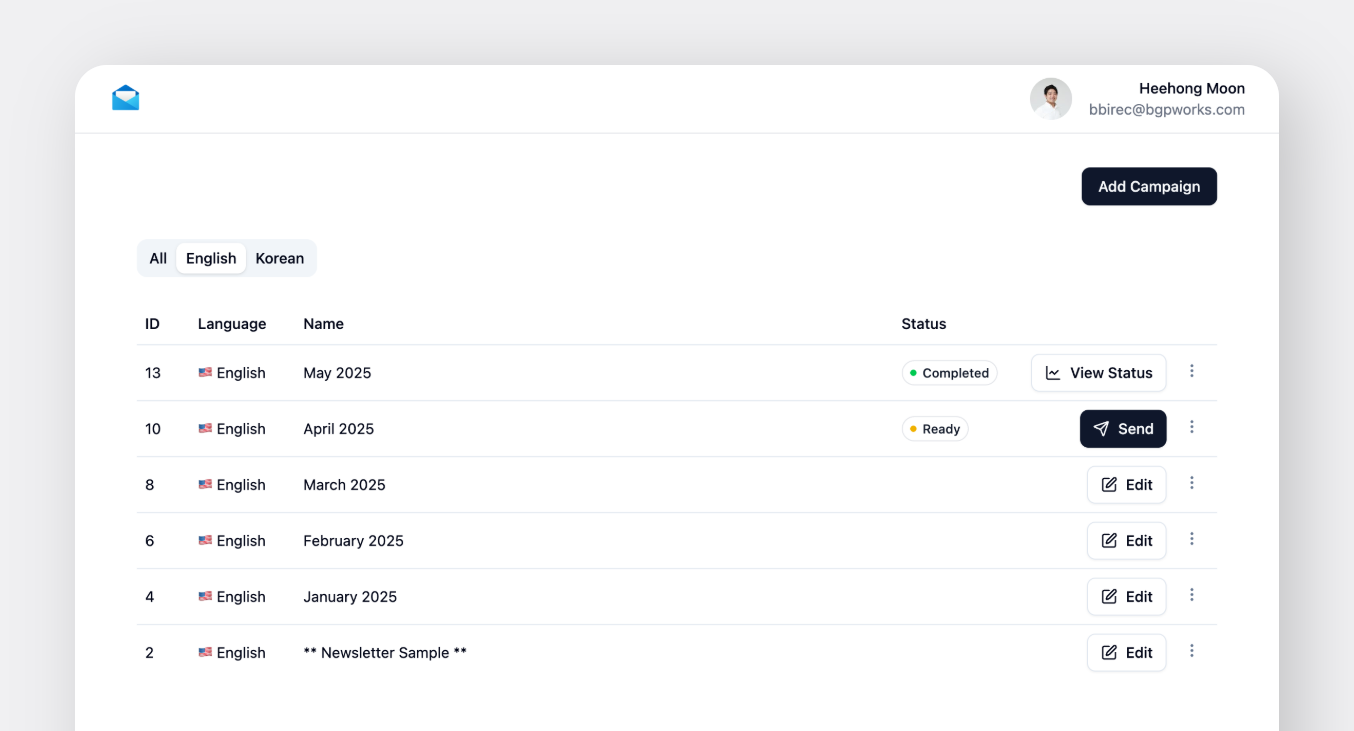Select the English filter tab
1354x731 pixels.
pyautogui.click(x=211, y=258)
